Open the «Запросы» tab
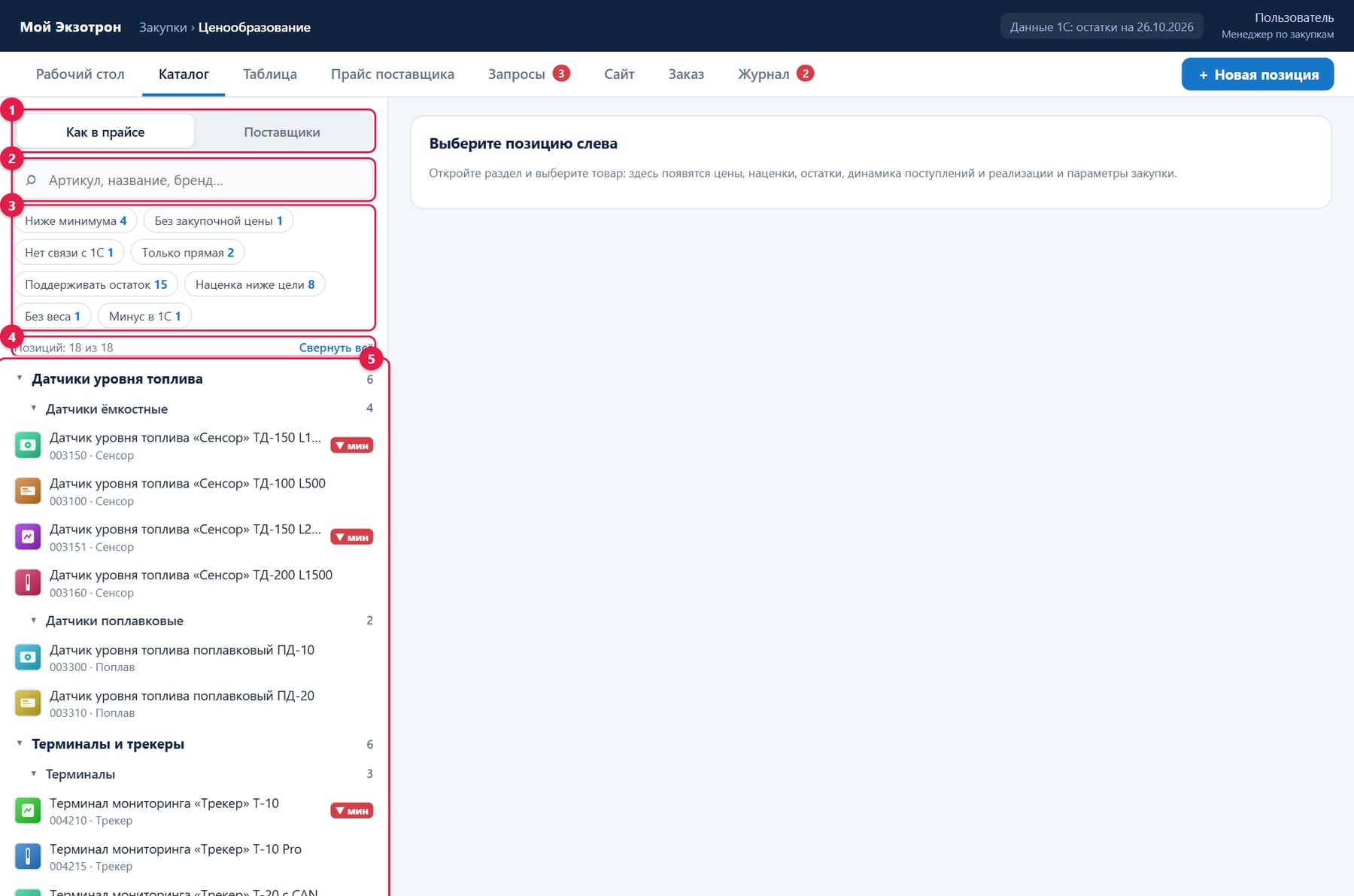This screenshot has height=896, width=1354. 529,74
